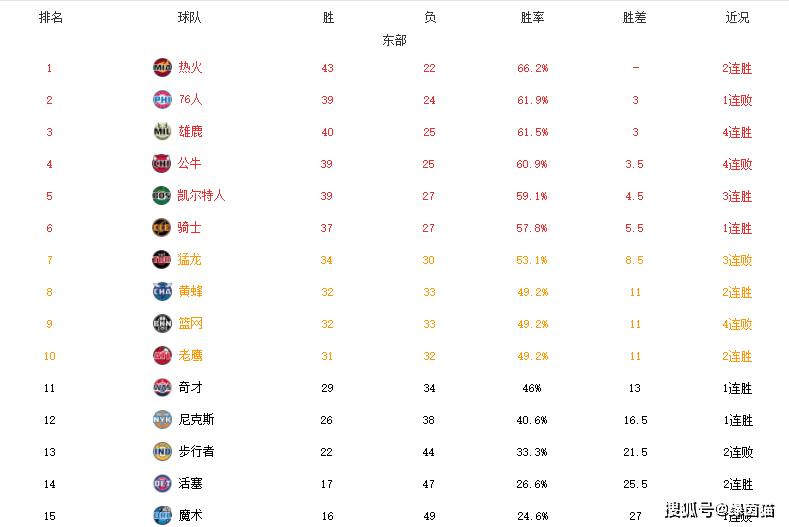This screenshot has width=789, height=527.
Task: Click the 东部 conference label
Action: coord(394,40)
